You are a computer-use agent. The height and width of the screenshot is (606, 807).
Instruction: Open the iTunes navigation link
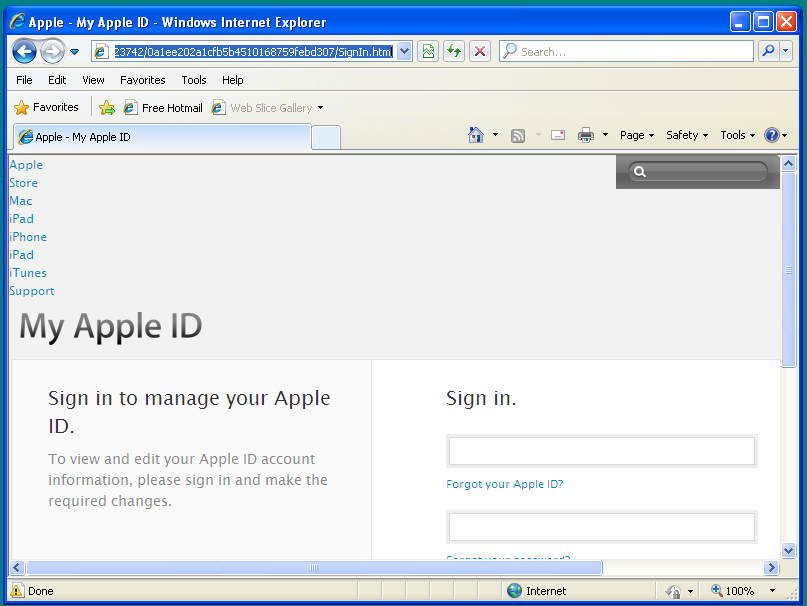[28, 273]
